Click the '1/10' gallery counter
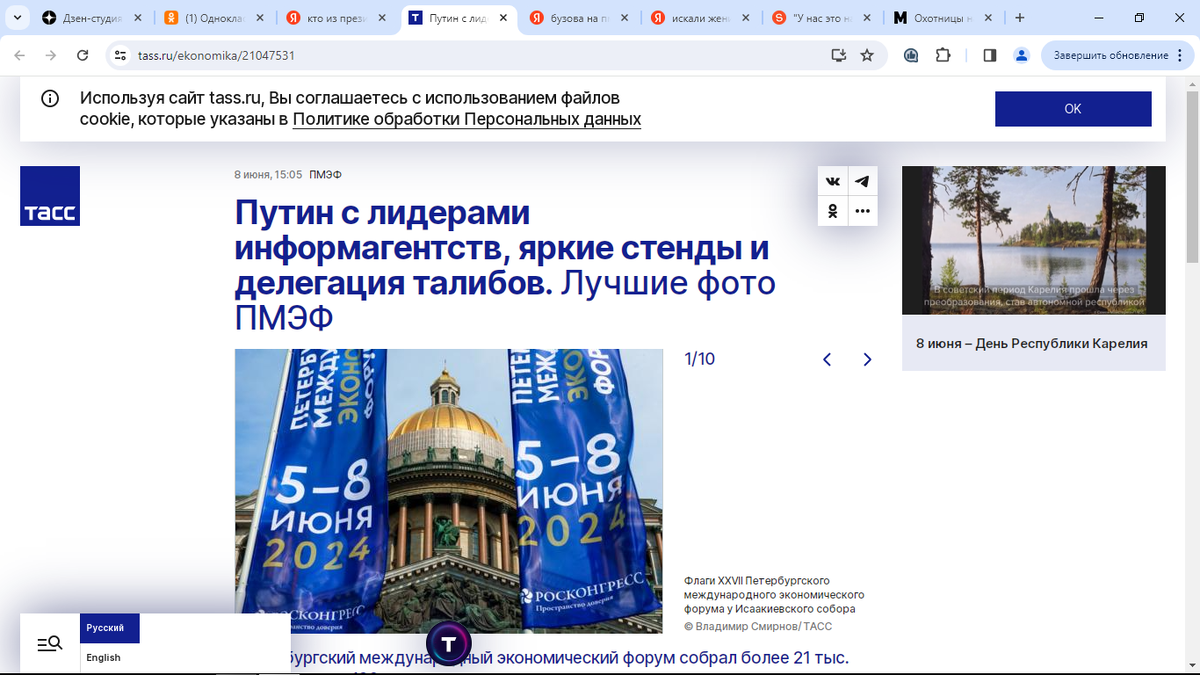Image resolution: width=1200 pixels, height=675 pixels. [x=700, y=360]
